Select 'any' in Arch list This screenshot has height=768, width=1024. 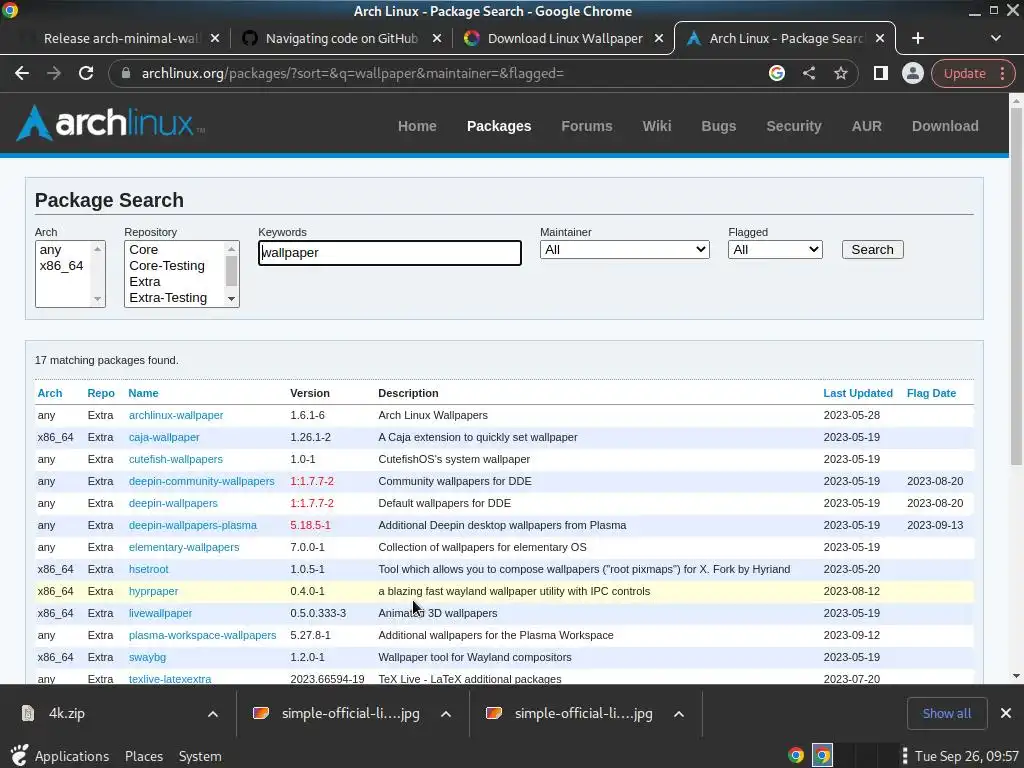pyautogui.click(x=50, y=250)
